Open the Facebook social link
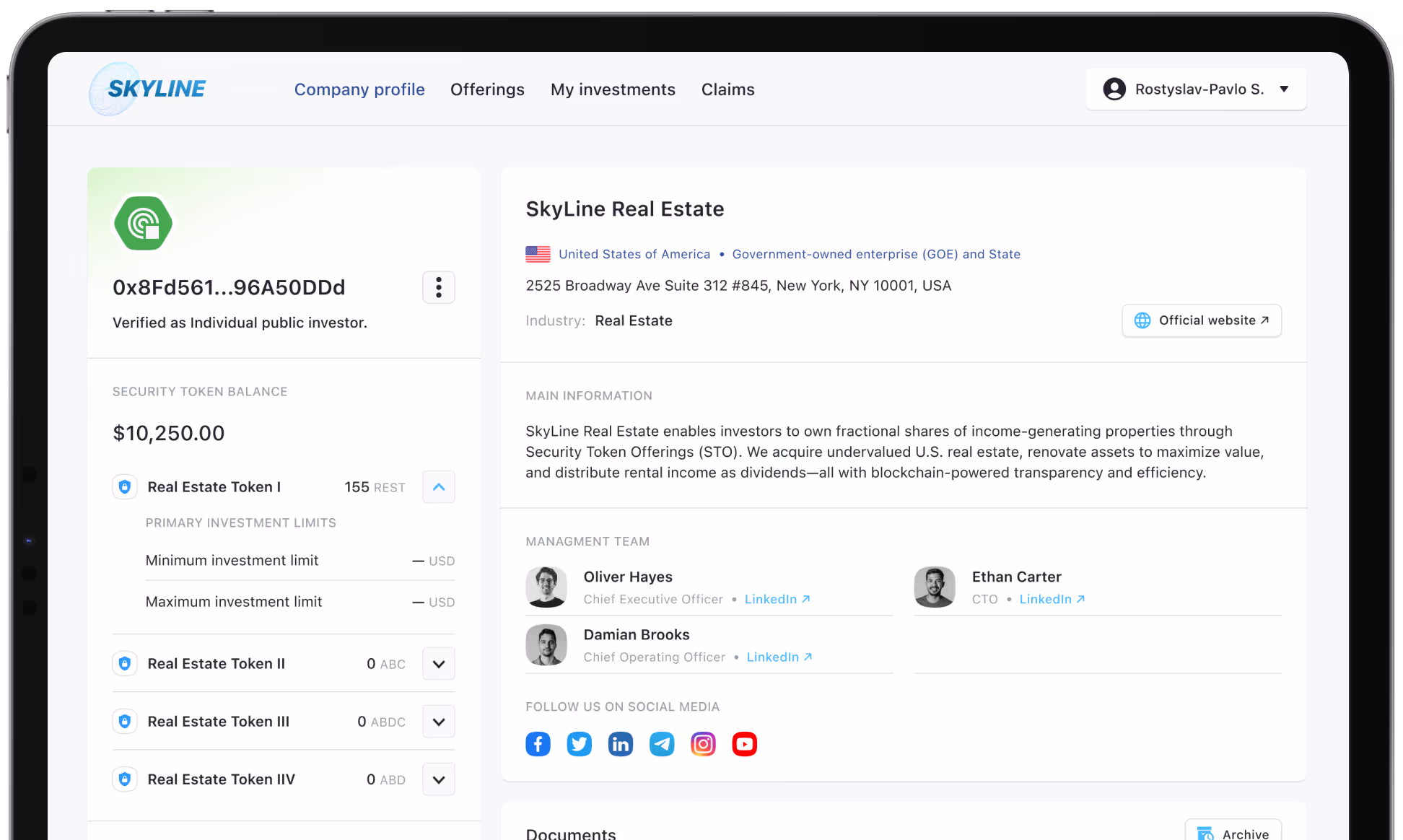This screenshot has width=1403, height=840. pos(538,744)
